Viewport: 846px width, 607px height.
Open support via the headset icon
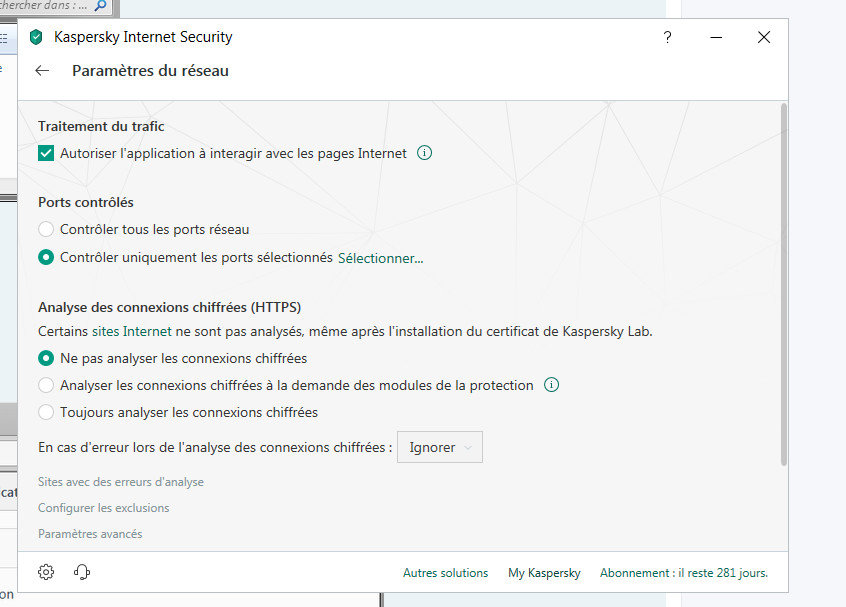[x=82, y=572]
